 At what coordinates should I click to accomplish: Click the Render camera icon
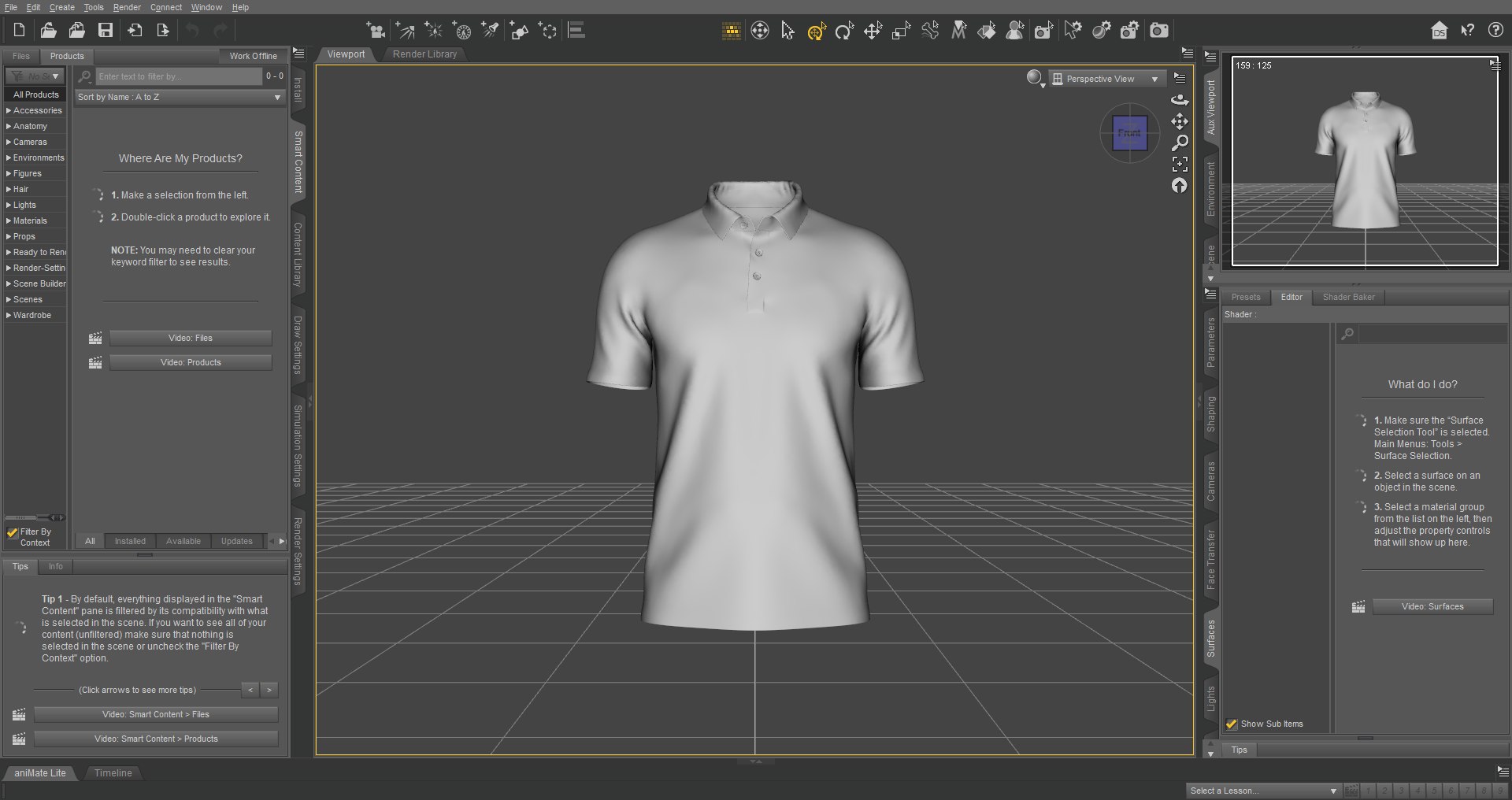click(1158, 31)
